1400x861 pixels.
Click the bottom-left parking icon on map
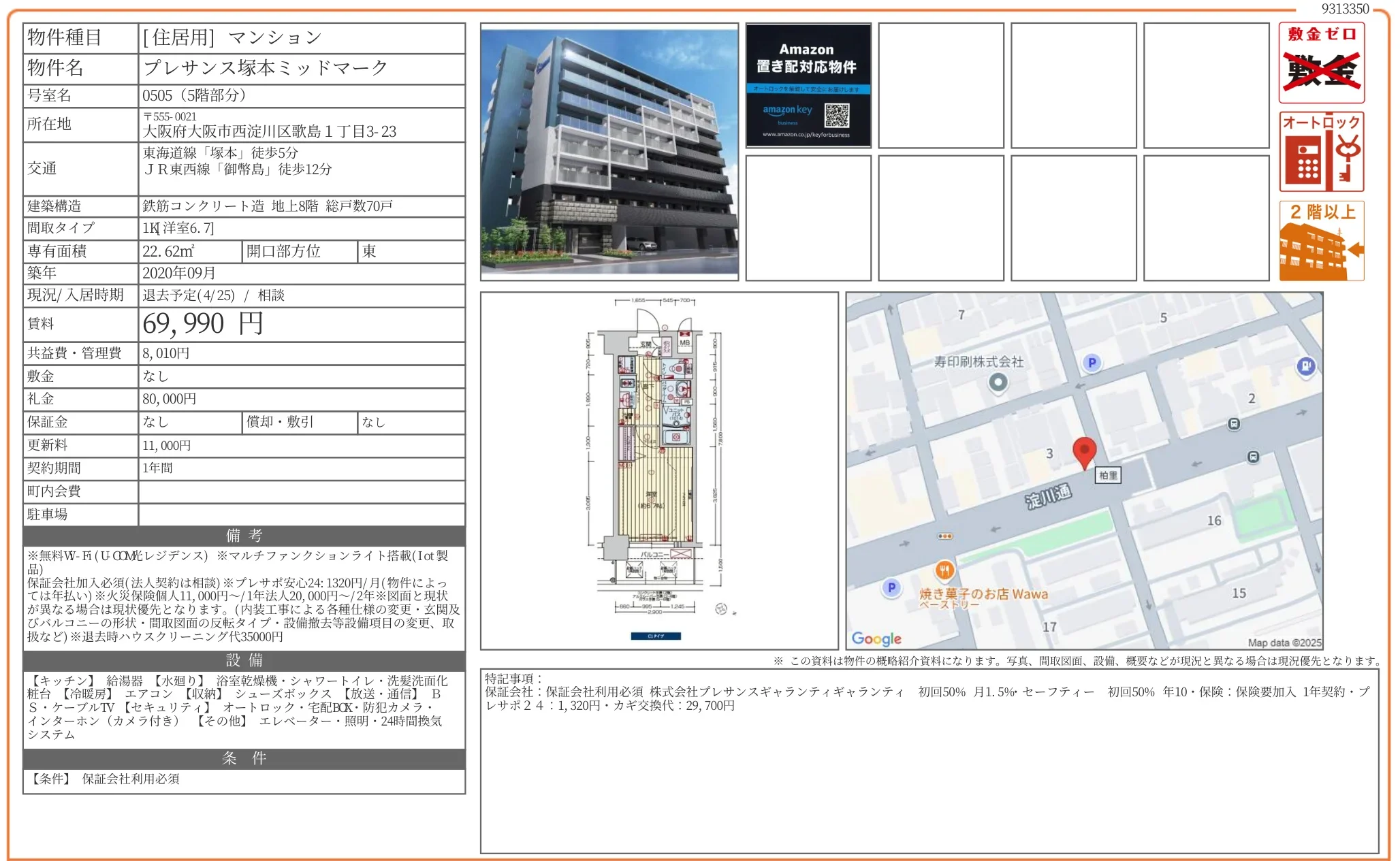tap(891, 587)
